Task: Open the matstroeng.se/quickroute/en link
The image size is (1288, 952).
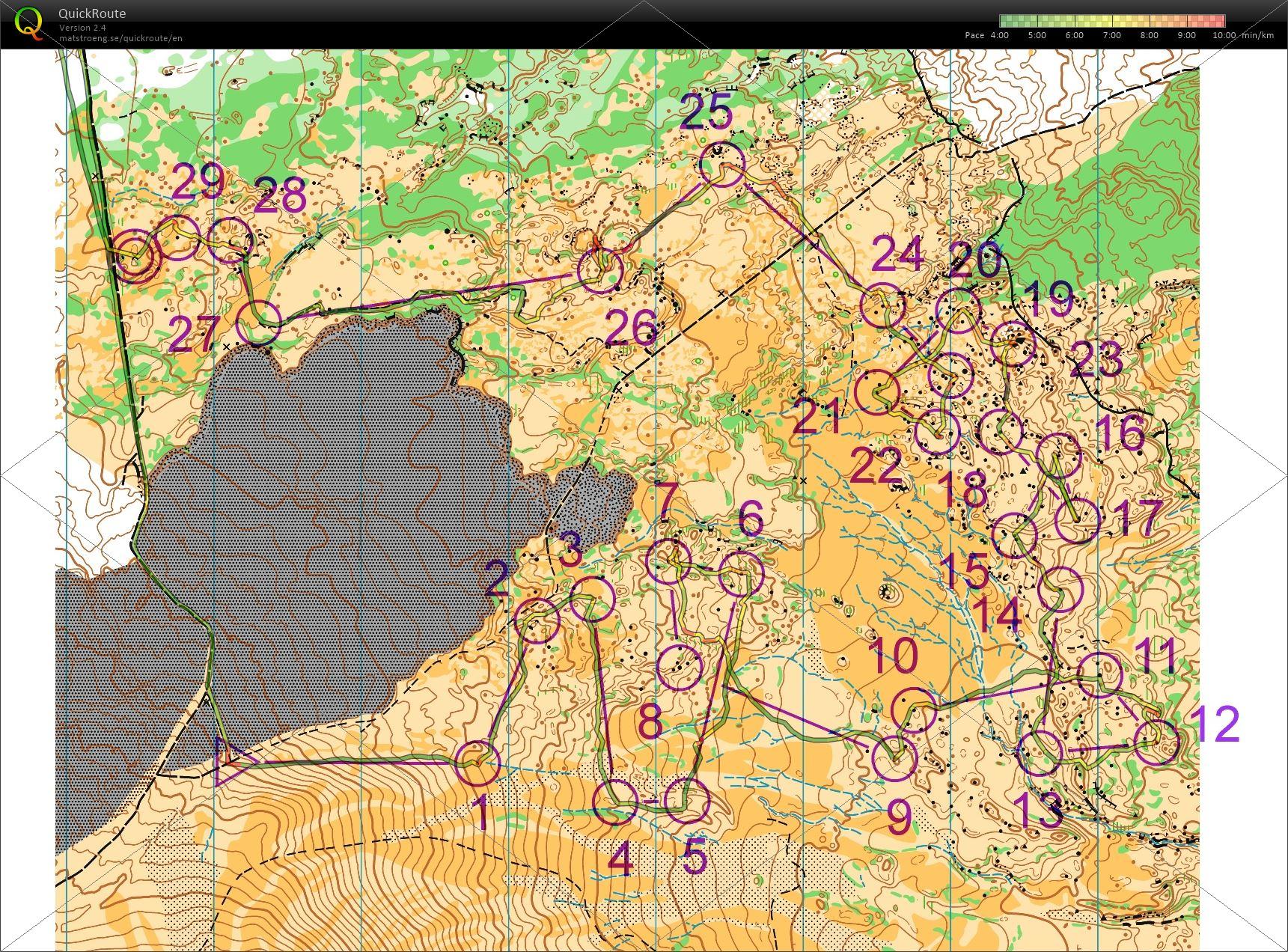Action: coord(120,38)
